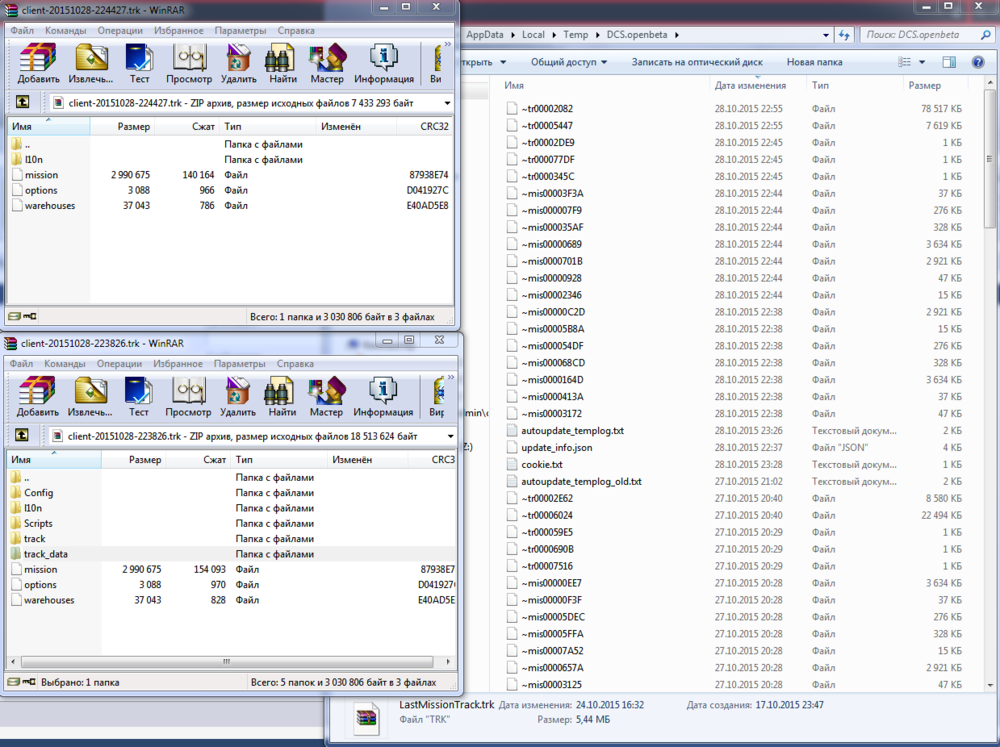Select track_data folder in the 223826.trk archive
Viewport: 1000px width, 747px height.
click(46, 554)
